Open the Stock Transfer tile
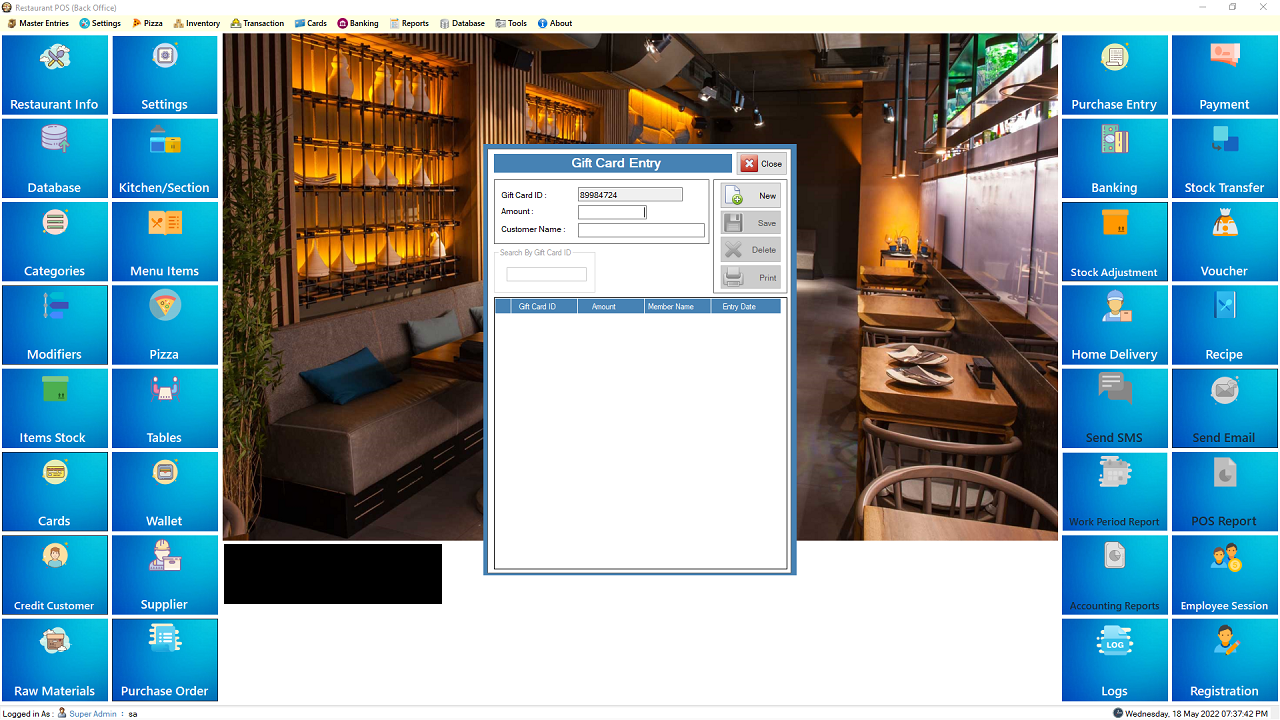The height and width of the screenshot is (720, 1280). tap(1224, 158)
